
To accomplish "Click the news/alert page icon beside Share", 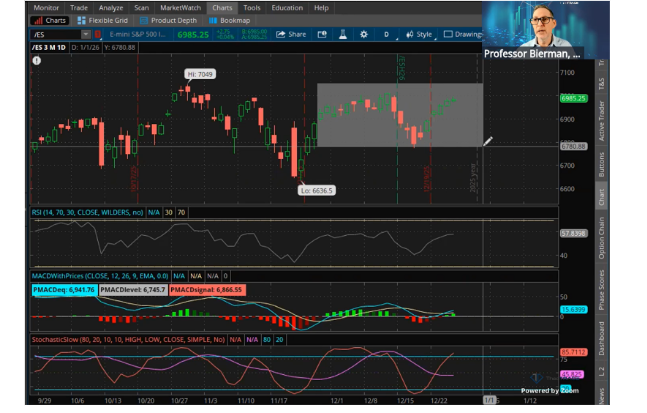I will [x=322, y=34].
